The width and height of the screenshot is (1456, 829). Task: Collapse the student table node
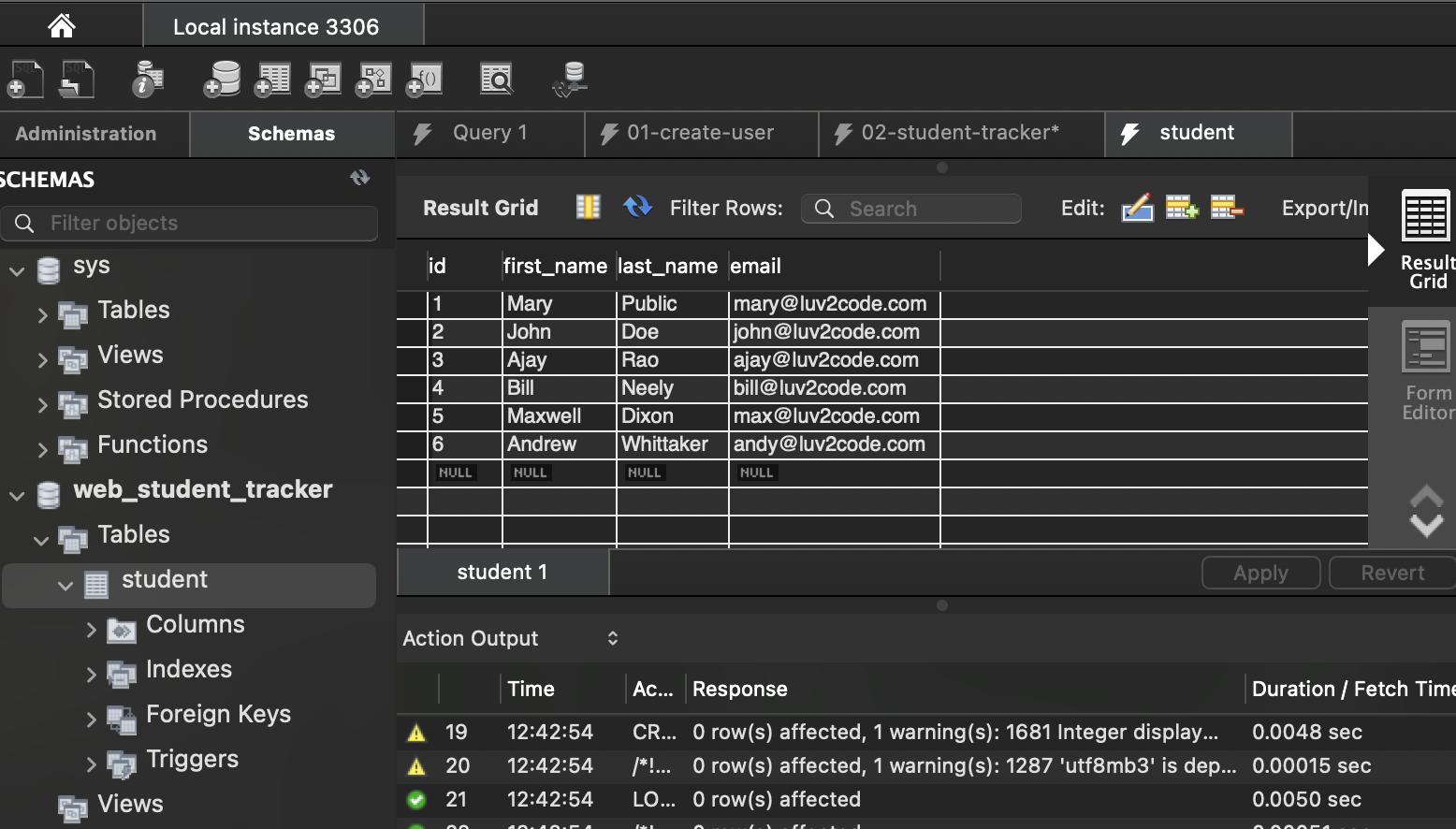tap(66, 586)
